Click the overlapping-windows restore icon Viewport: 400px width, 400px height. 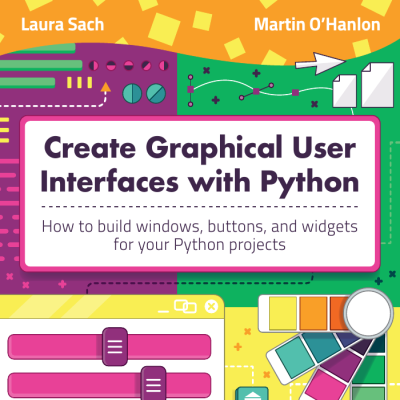point(185,306)
